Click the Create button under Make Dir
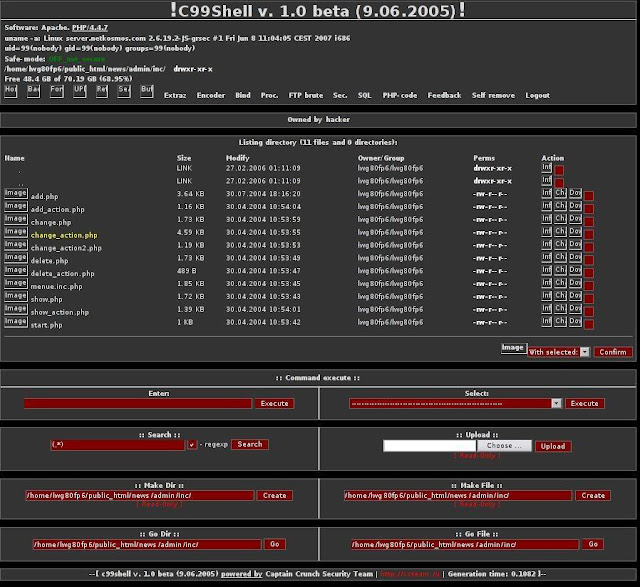 click(x=274, y=495)
